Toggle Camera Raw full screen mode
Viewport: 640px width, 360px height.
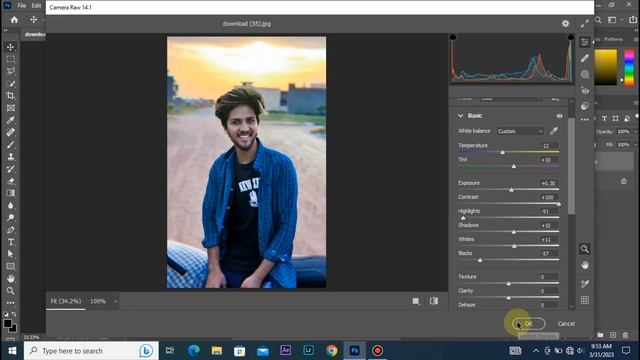click(x=585, y=24)
